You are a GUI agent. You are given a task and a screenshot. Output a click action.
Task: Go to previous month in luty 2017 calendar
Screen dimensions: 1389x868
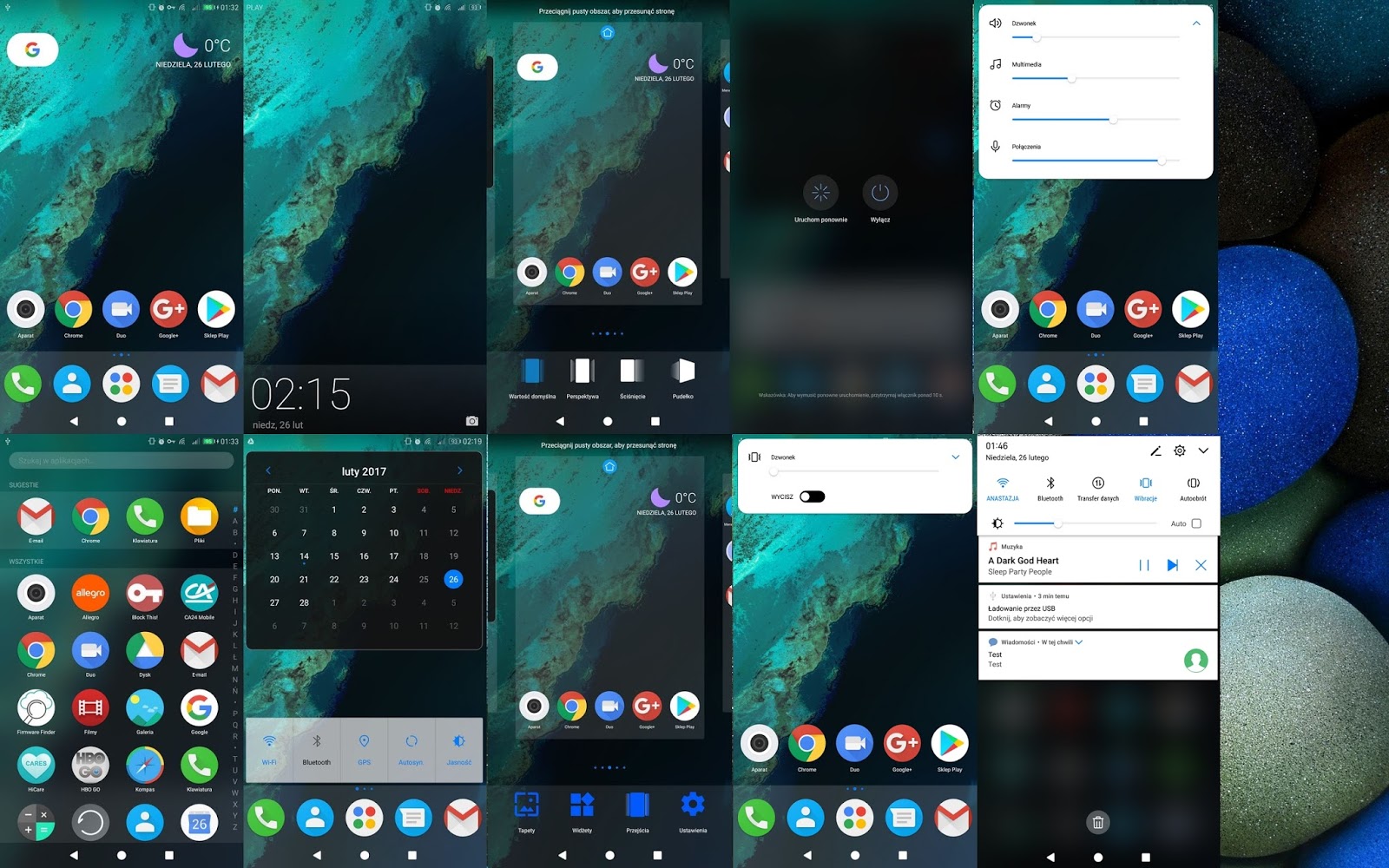268,470
